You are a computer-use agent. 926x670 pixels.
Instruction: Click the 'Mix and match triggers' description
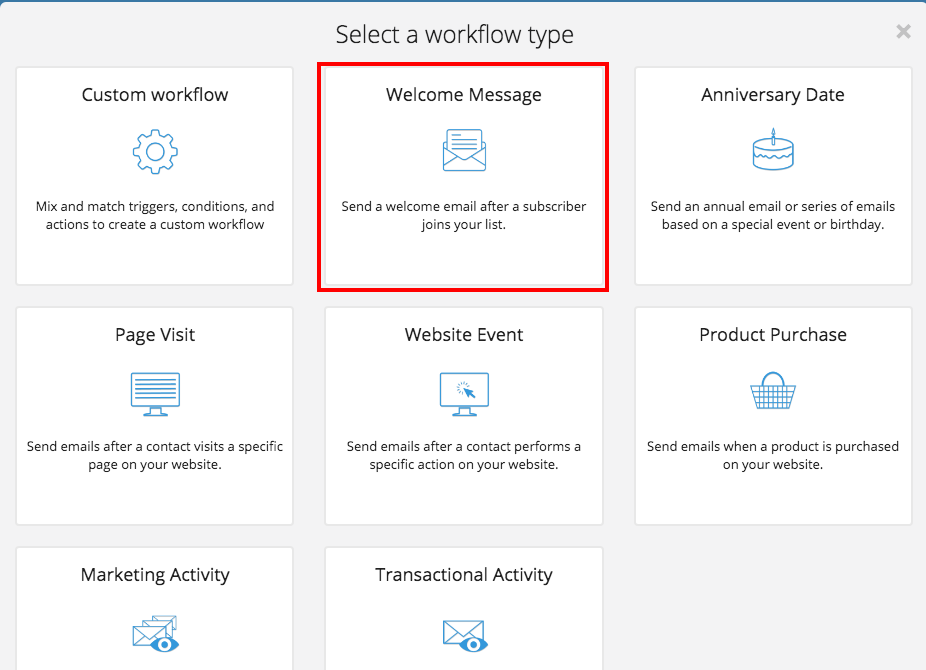tap(155, 215)
